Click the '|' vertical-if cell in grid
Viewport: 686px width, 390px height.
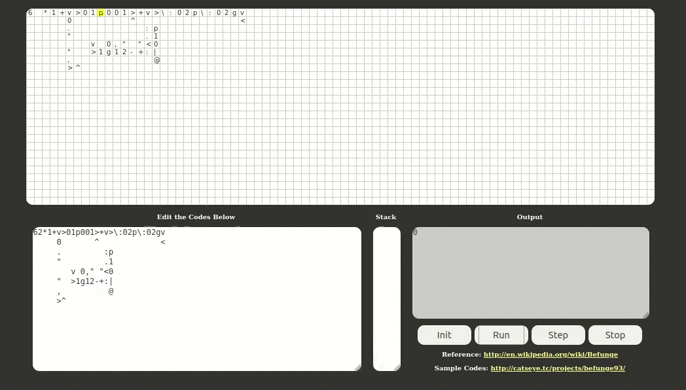click(x=155, y=52)
